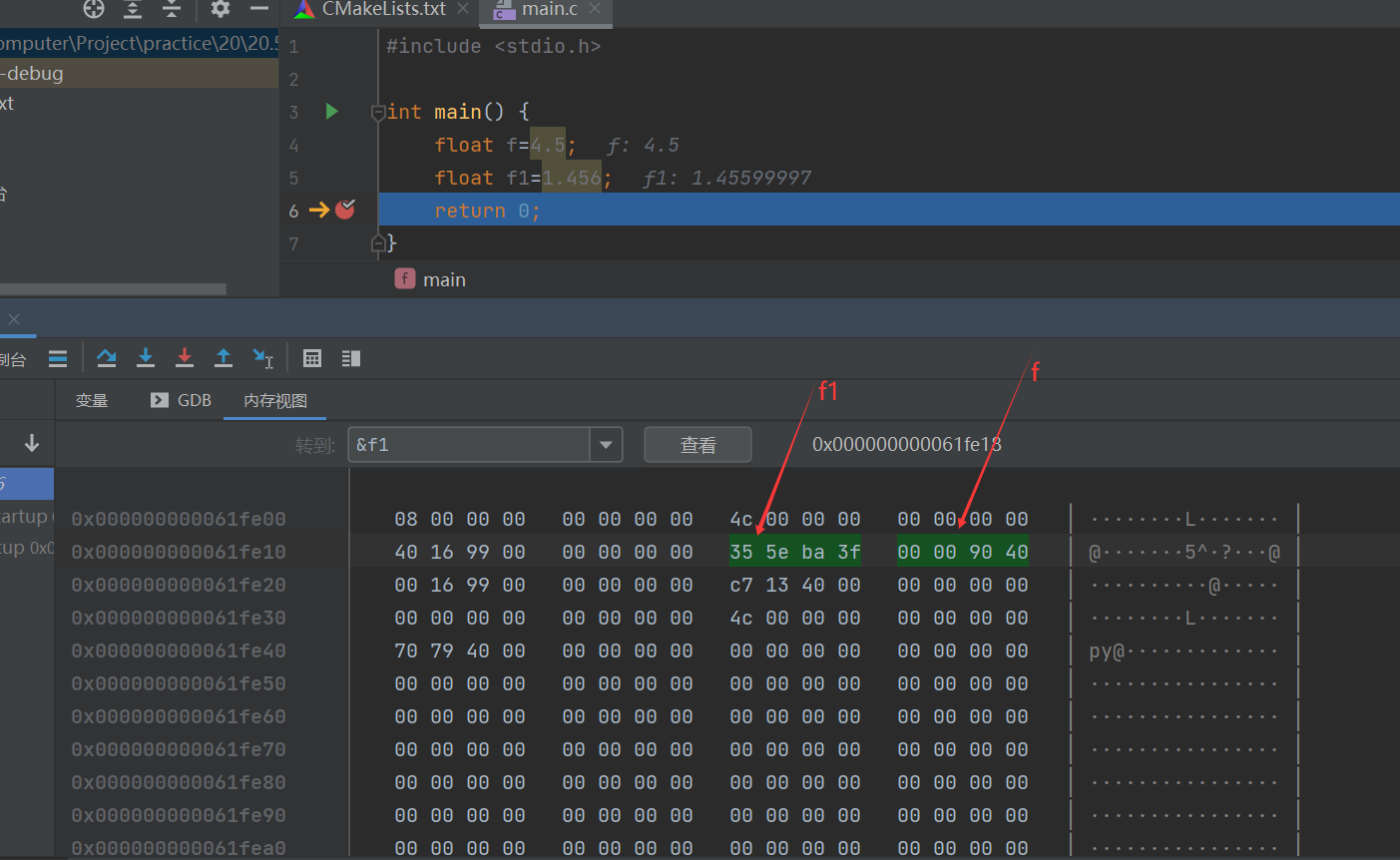The width and height of the screenshot is (1400, 860).
Task: Click the float f1=1.456 code line
Action: pos(523,178)
